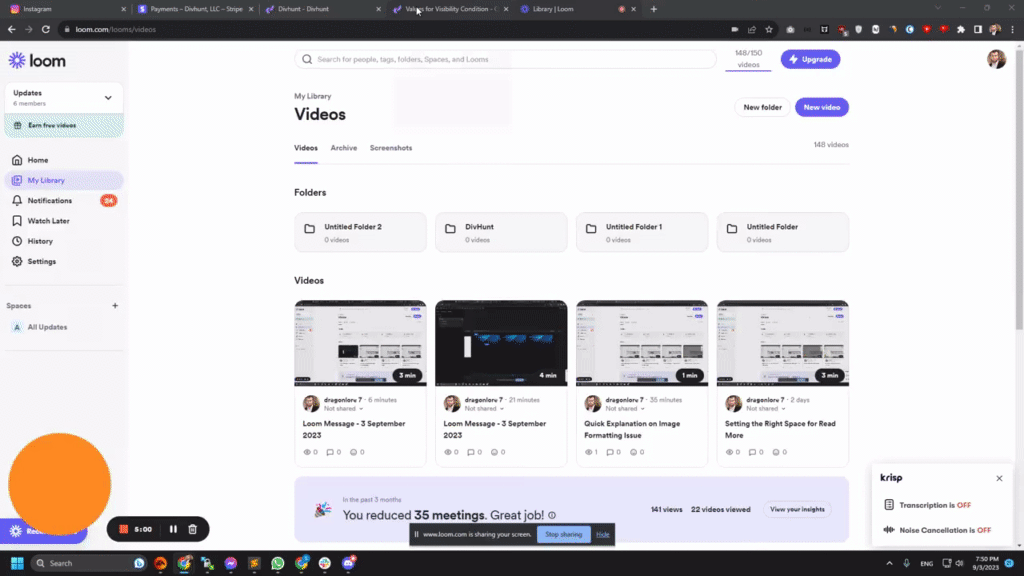Image resolution: width=1024 pixels, height=576 pixels.
Task: Open browser extensions puzzle icon
Action: (x=961, y=29)
